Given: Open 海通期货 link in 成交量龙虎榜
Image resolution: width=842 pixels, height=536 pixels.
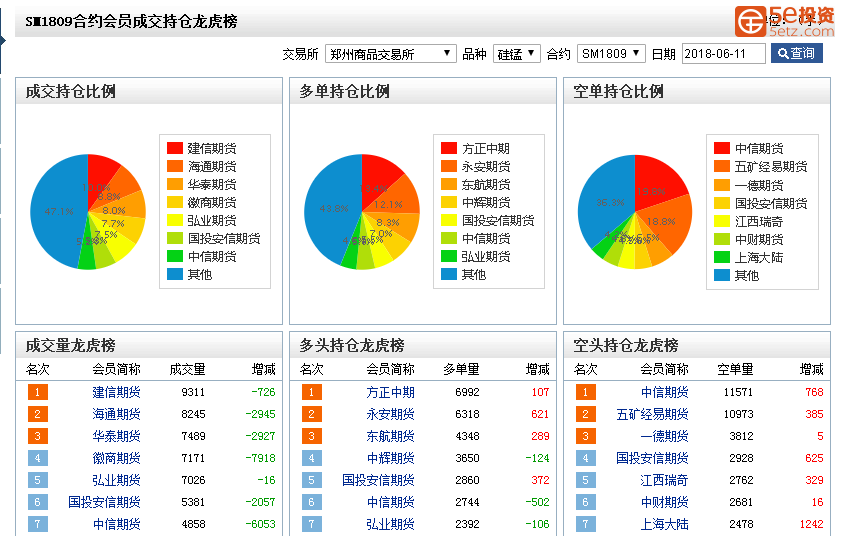Looking at the screenshot, I should [x=116, y=414].
